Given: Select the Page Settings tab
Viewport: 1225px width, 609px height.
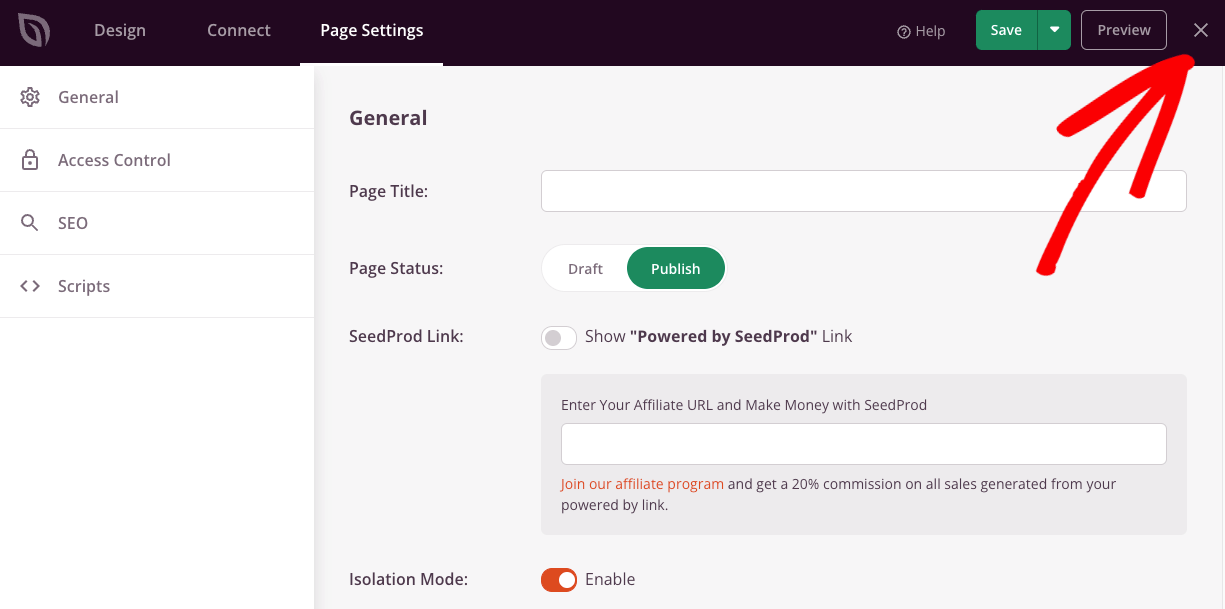Looking at the screenshot, I should click(371, 30).
